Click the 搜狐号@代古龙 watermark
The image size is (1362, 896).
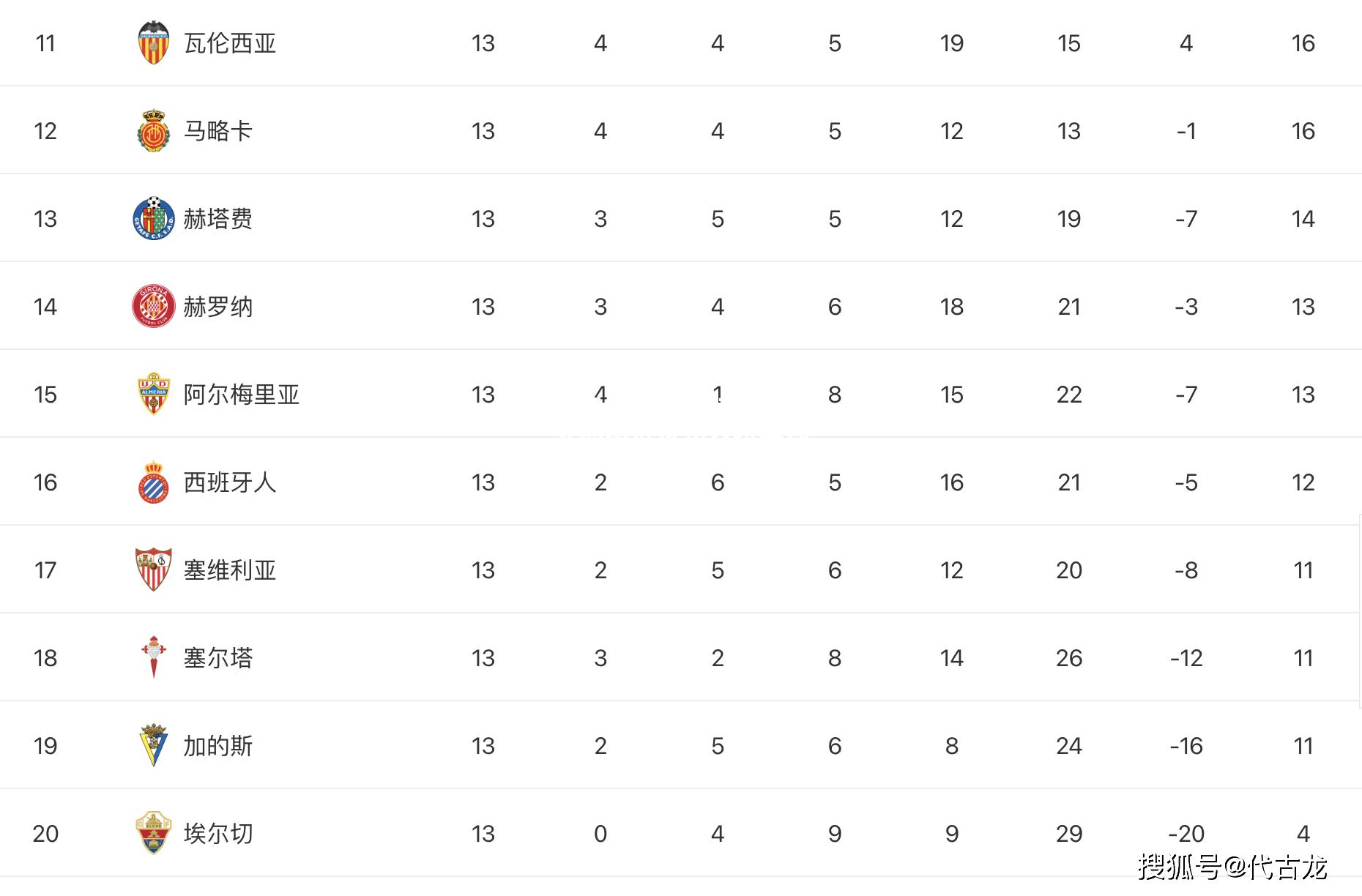(x=1232, y=867)
